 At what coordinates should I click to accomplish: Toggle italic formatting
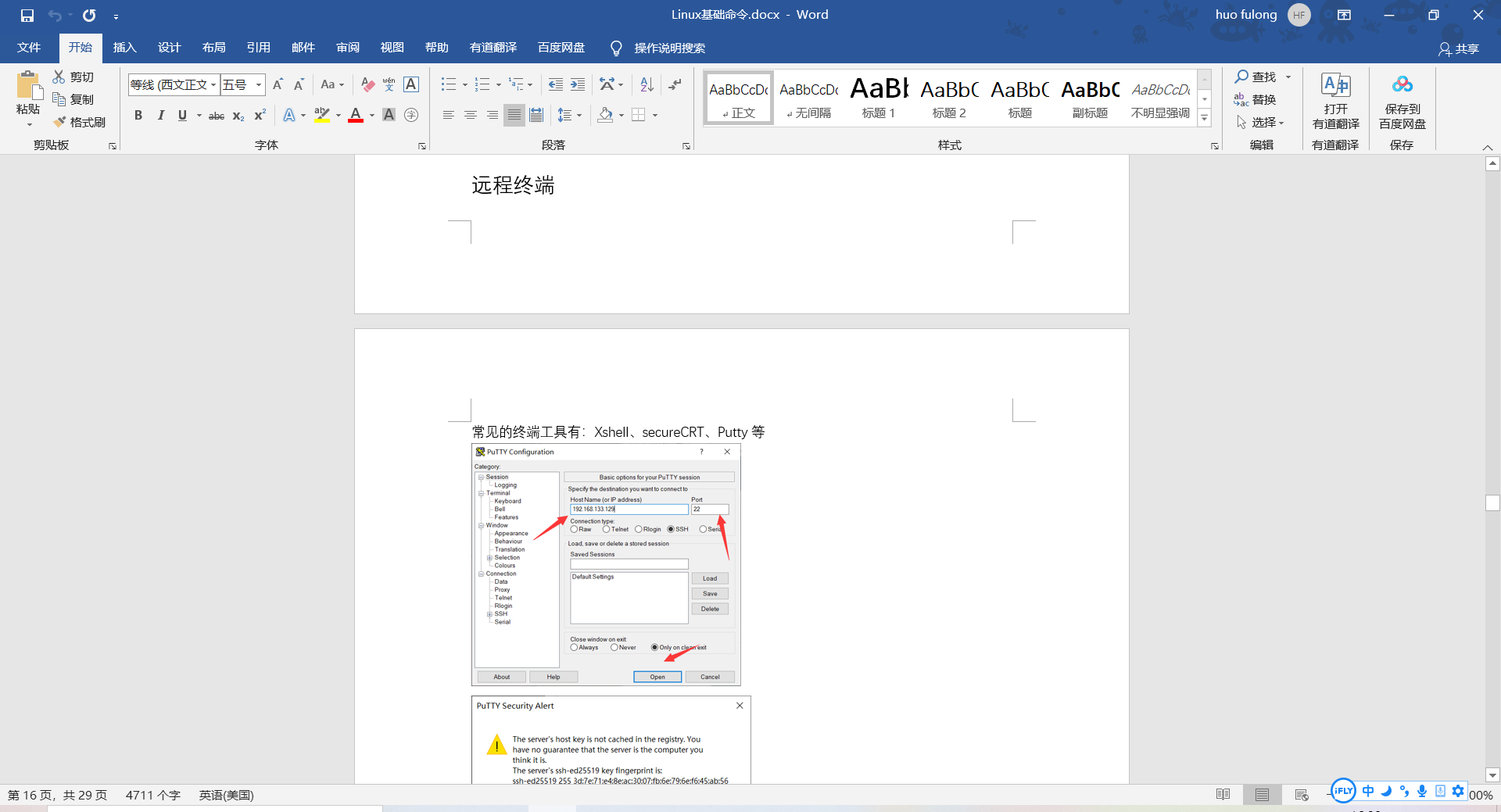tap(161, 115)
